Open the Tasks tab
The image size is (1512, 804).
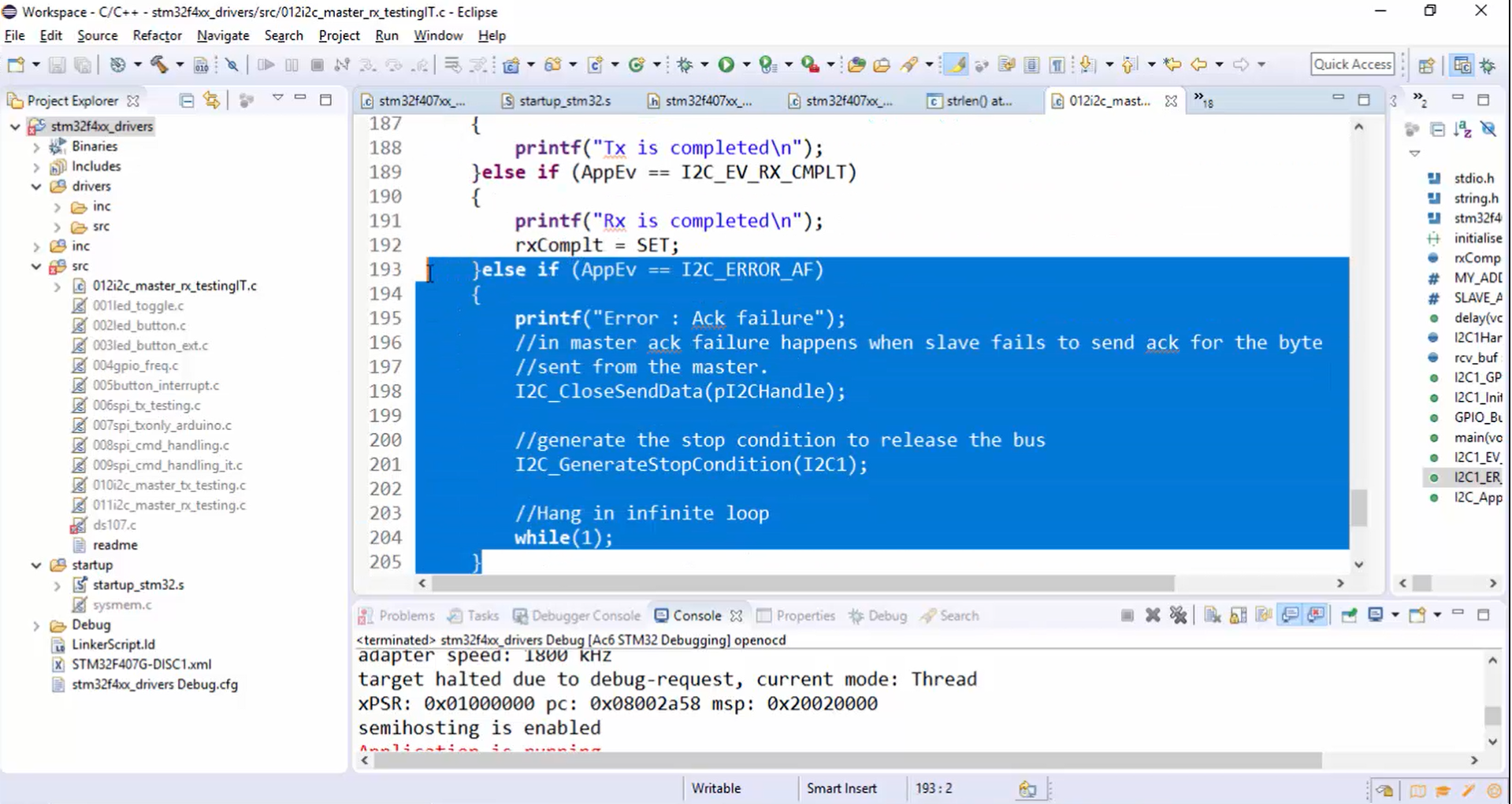pos(474,616)
